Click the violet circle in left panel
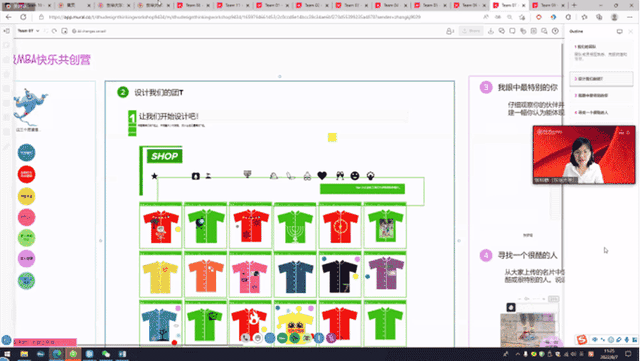 27,258
